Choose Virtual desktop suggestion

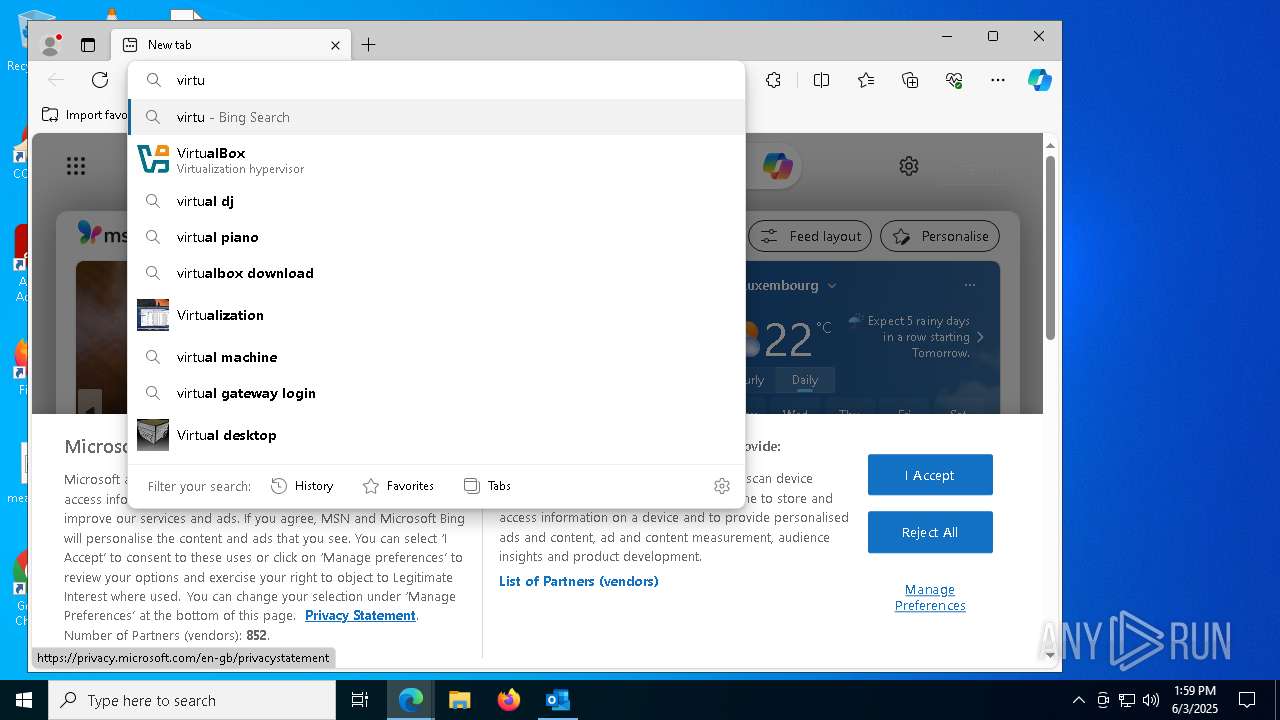click(x=437, y=435)
